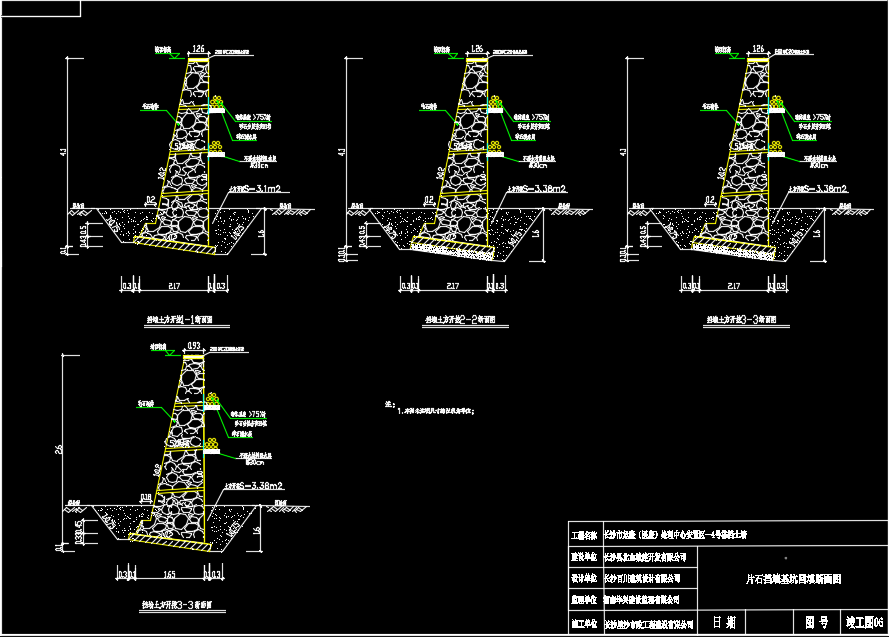This screenshot has height=637, width=889.
Task: Click the 2.17 base dimension in section 2-2
Action: coord(452,286)
